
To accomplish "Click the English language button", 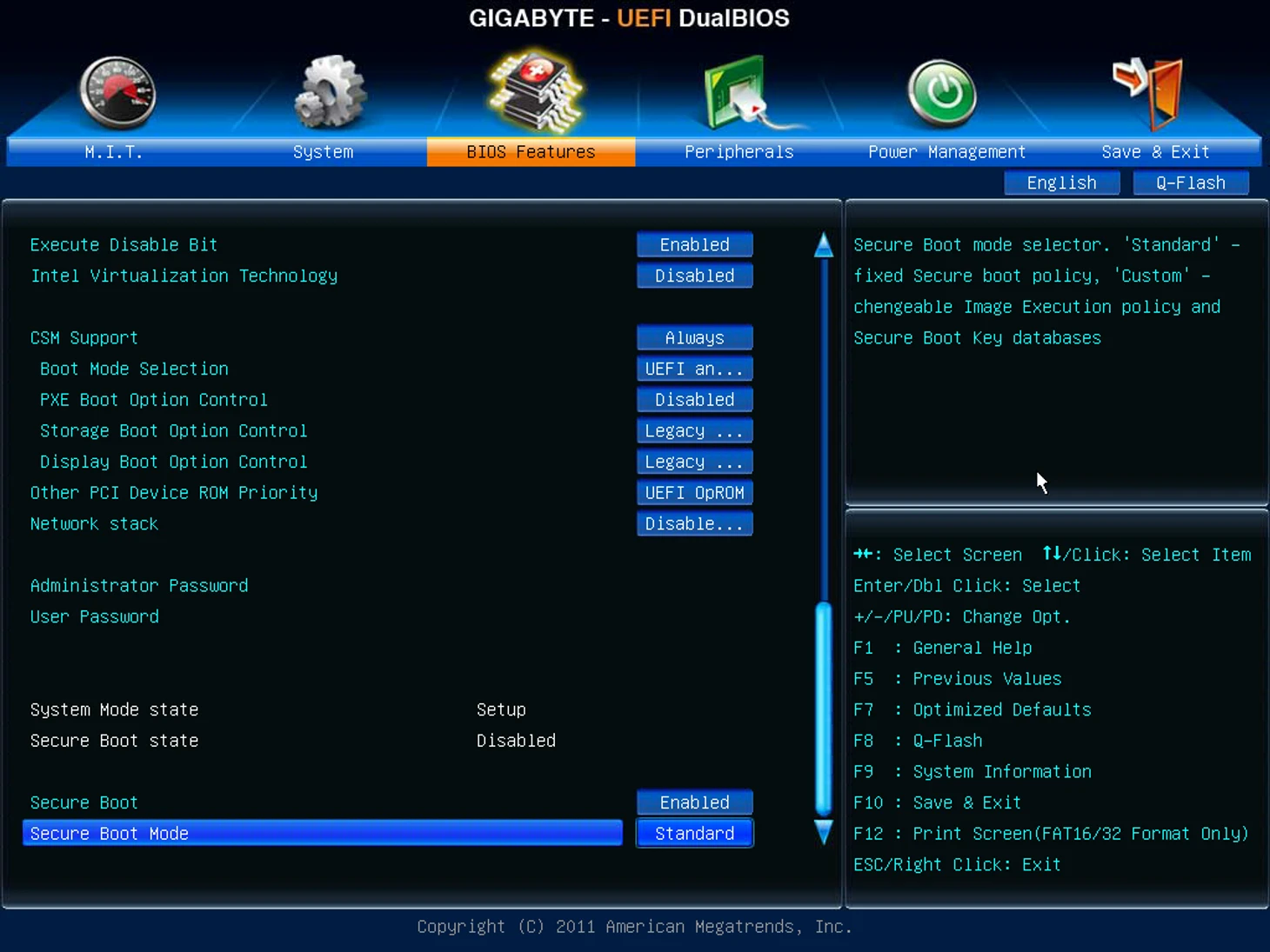I will tap(1061, 183).
